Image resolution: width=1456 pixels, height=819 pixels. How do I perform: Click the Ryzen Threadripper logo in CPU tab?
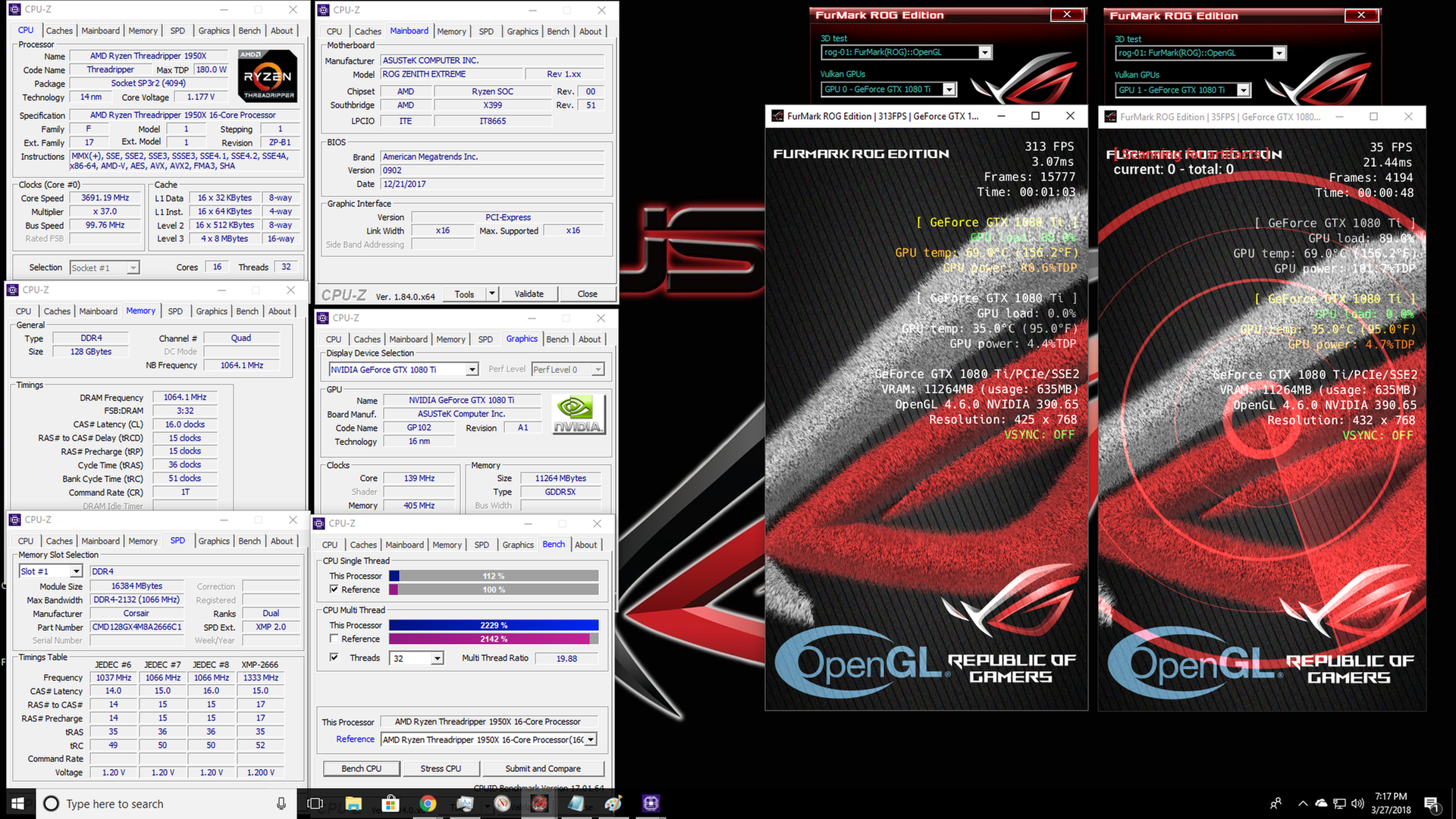[x=268, y=76]
